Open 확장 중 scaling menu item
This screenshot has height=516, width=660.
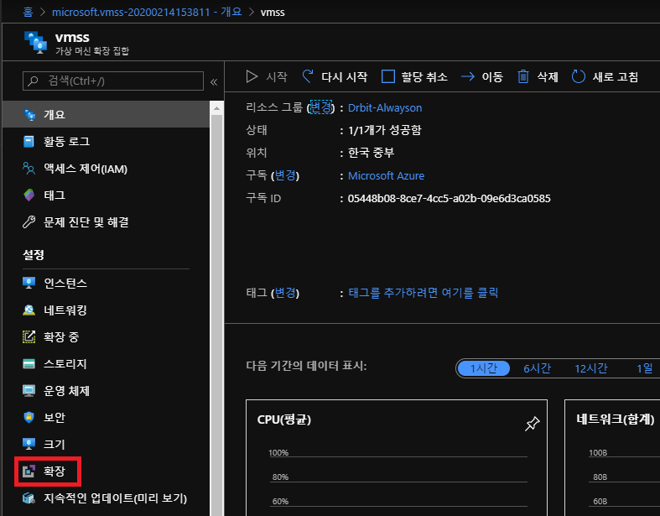click(106, 337)
